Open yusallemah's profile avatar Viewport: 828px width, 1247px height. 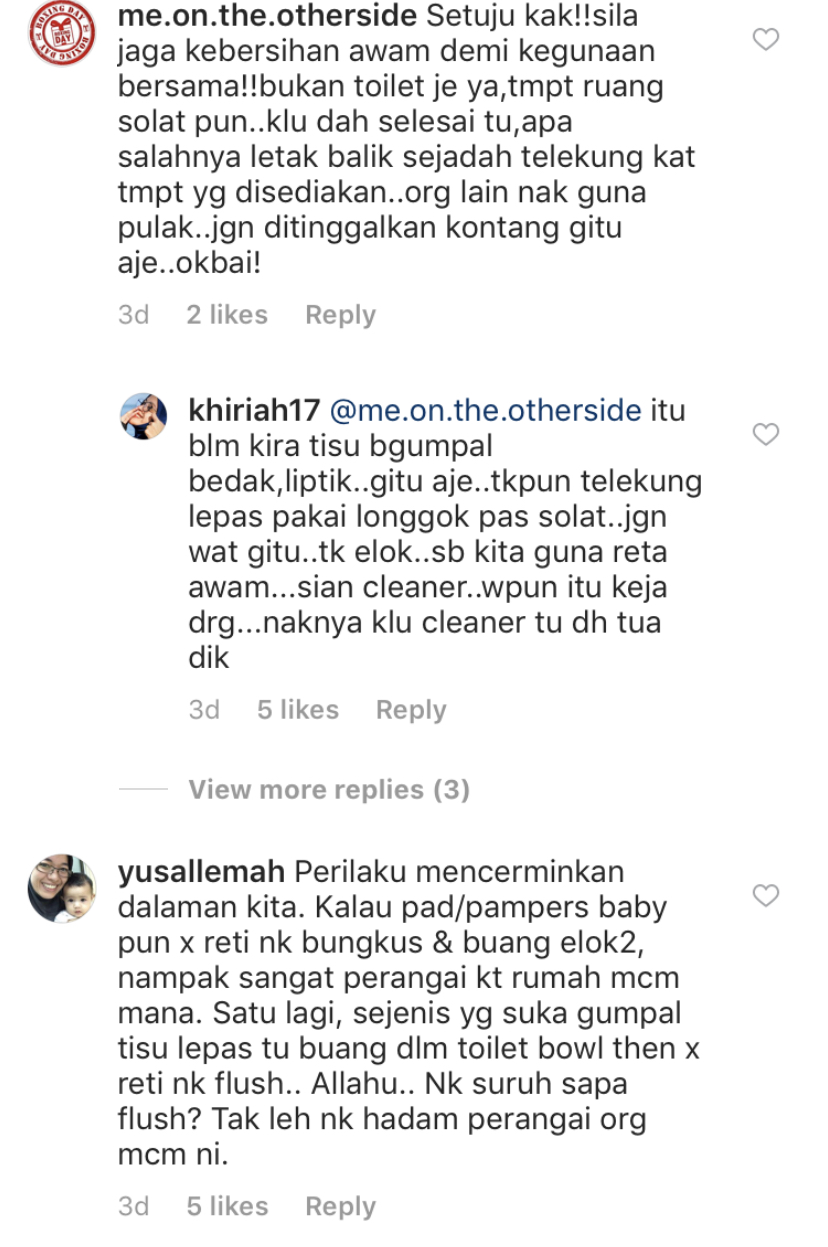(x=61, y=889)
